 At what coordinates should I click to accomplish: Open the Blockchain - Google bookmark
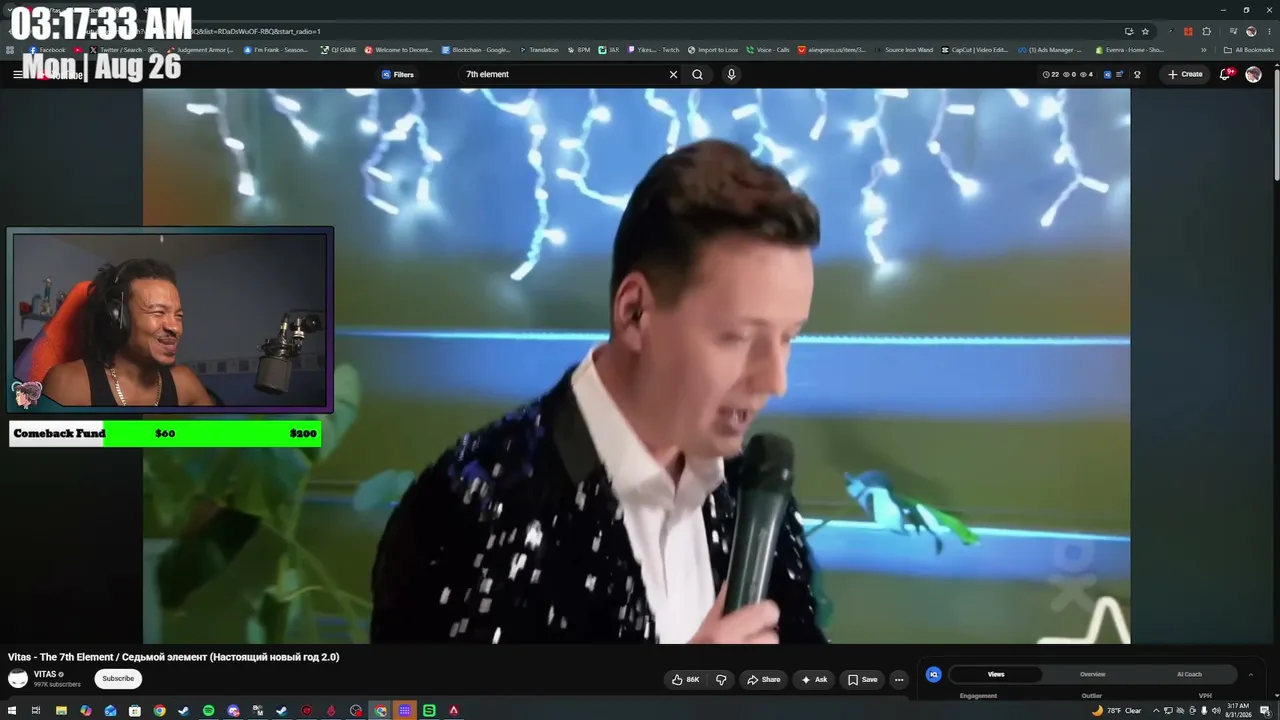(x=476, y=50)
